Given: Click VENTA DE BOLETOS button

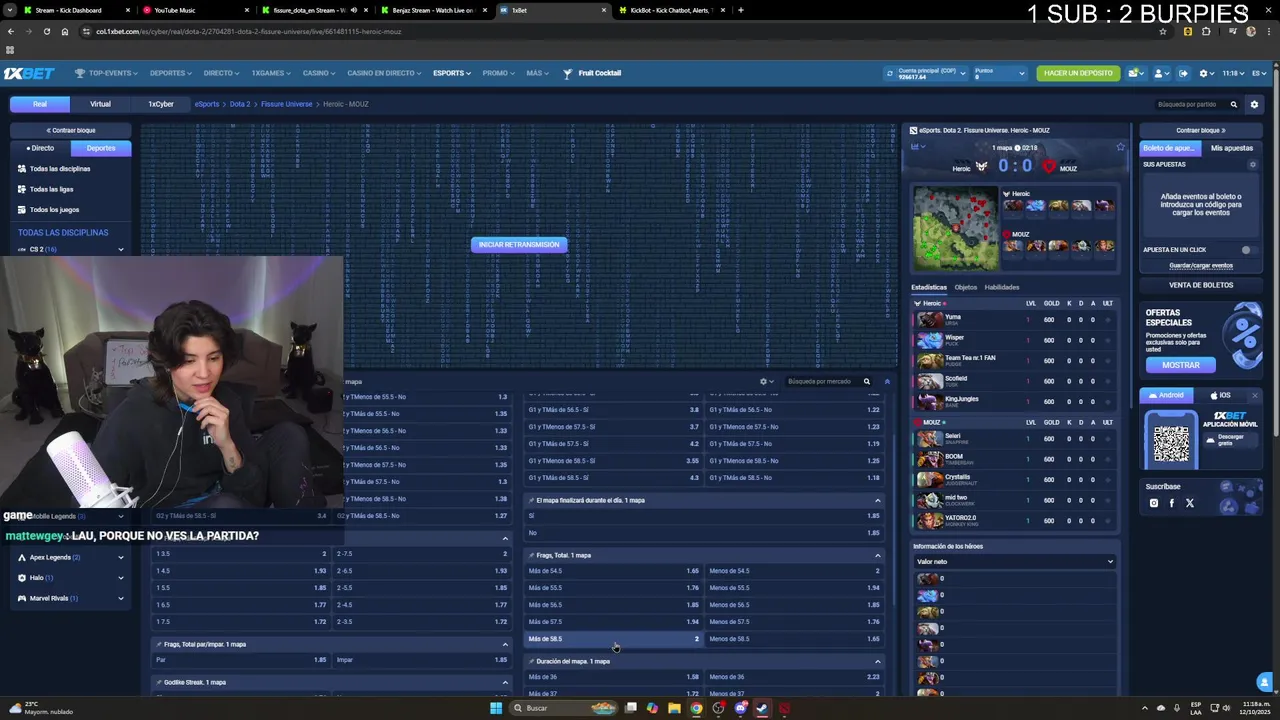Looking at the screenshot, I should click(x=1201, y=285).
